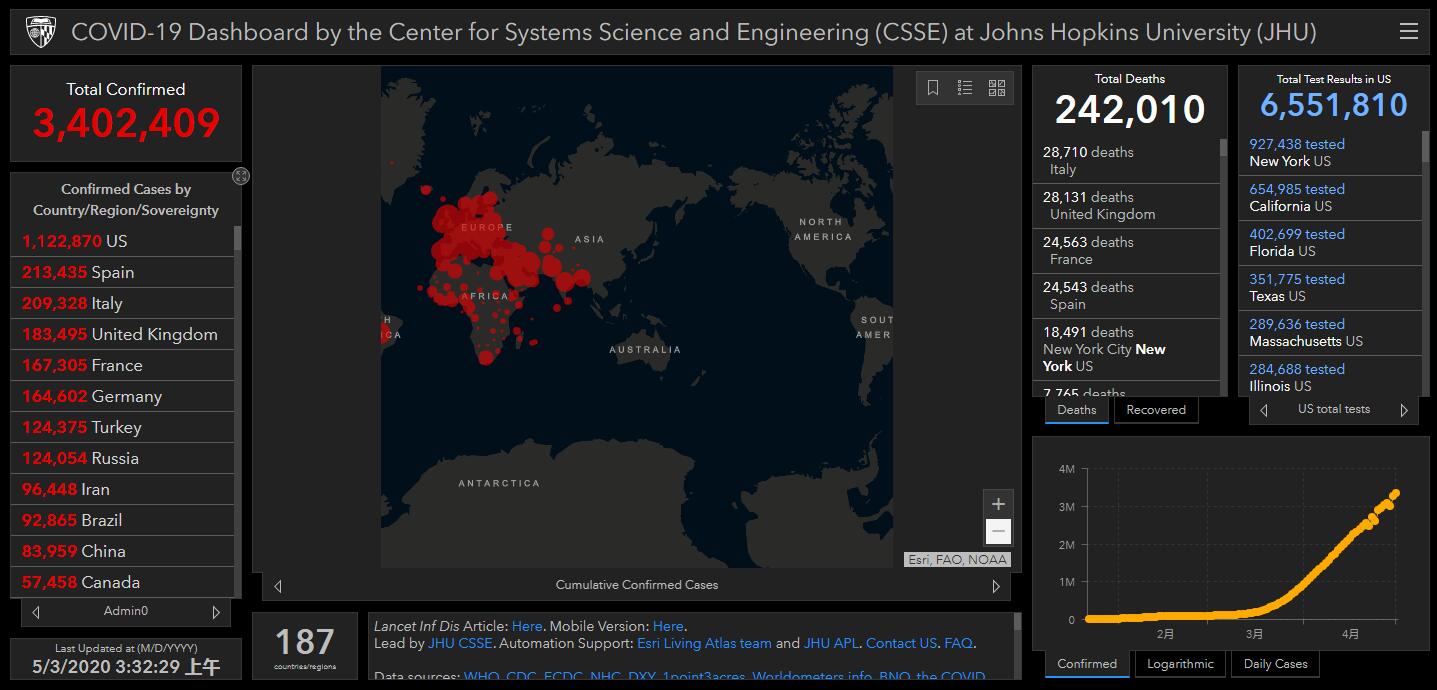1437x690 pixels.
Task: Click the Esri, FAO, NOAA map attribution
Action: pos(958,560)
